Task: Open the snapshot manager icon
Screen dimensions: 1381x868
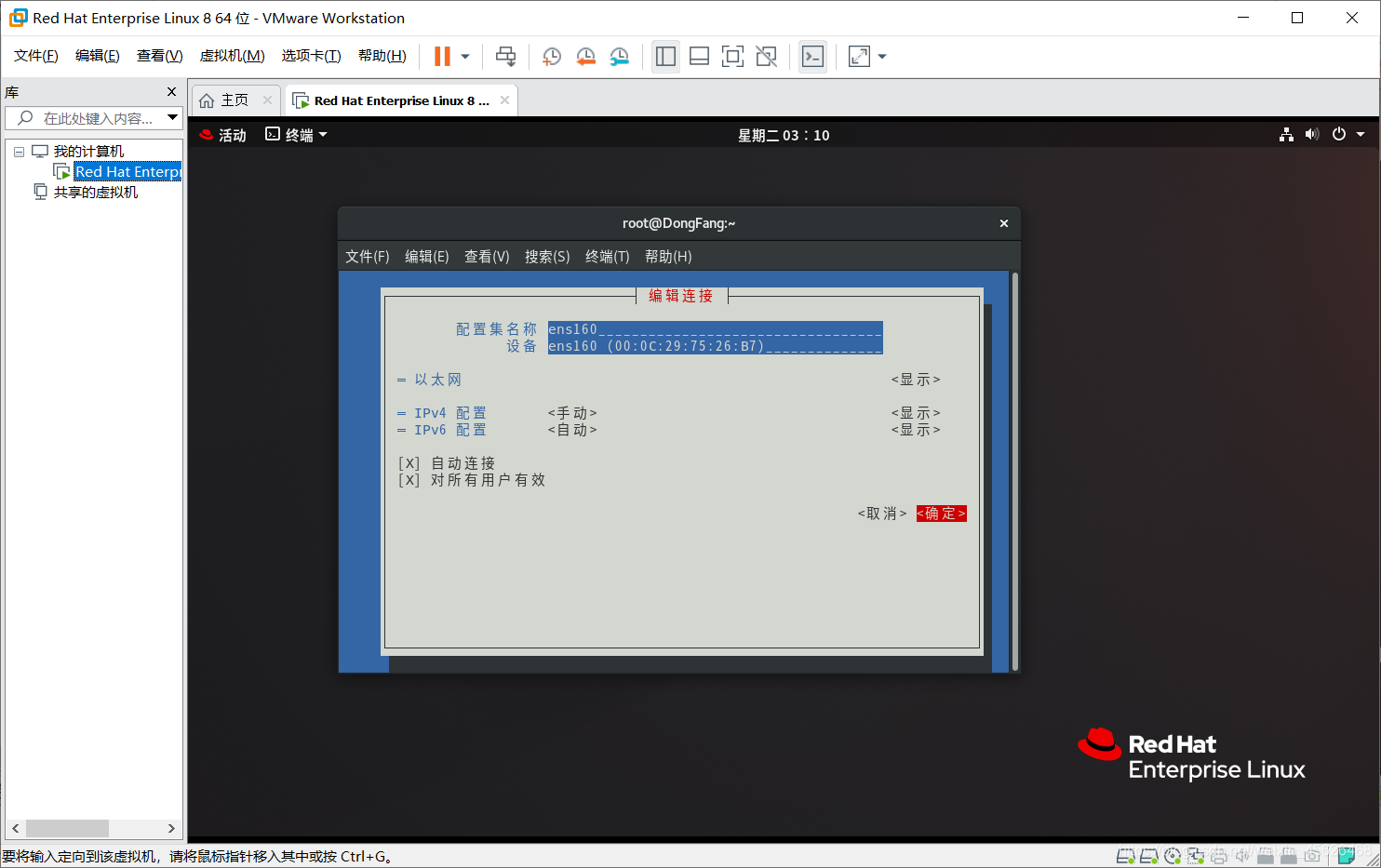Action: click(620, 57)
